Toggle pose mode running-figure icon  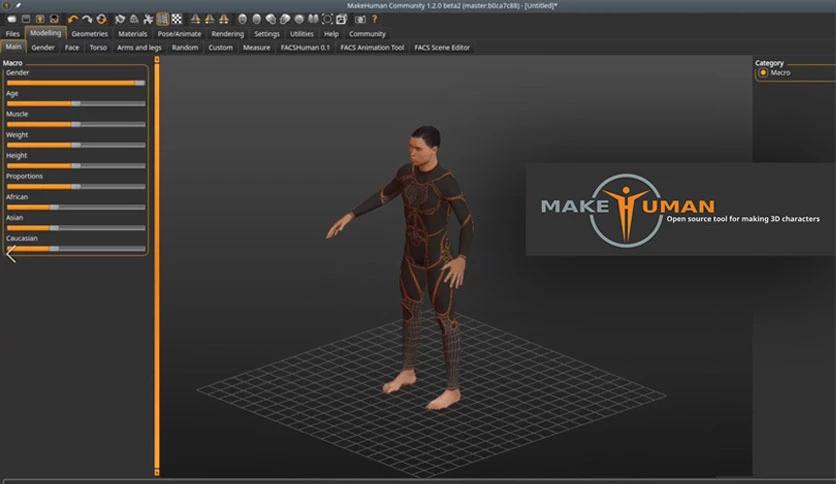(x=148, y=19)
